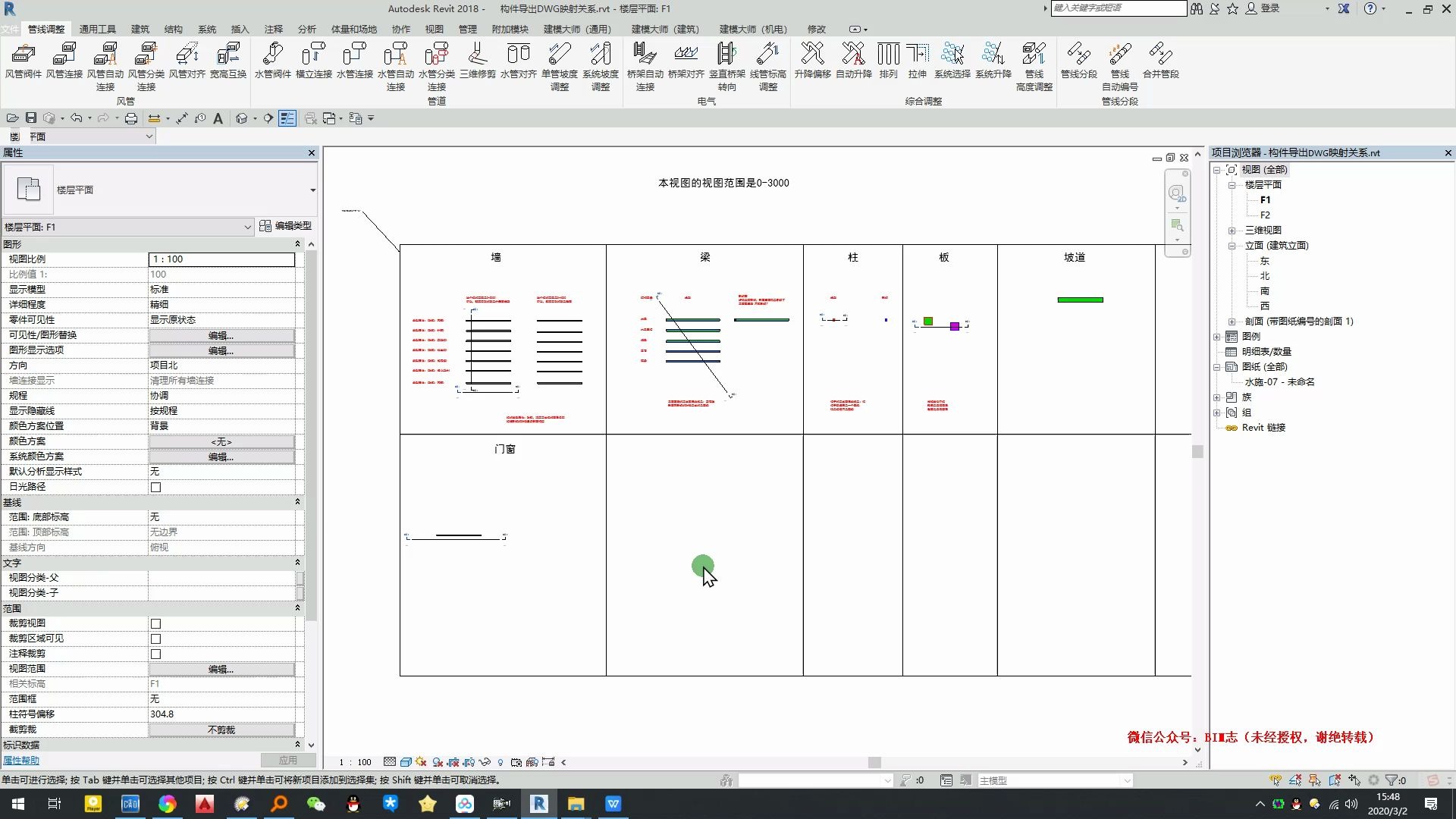Expand the 族 families node
Viewport: 1456px width, 819px height.
point(1217,397)
